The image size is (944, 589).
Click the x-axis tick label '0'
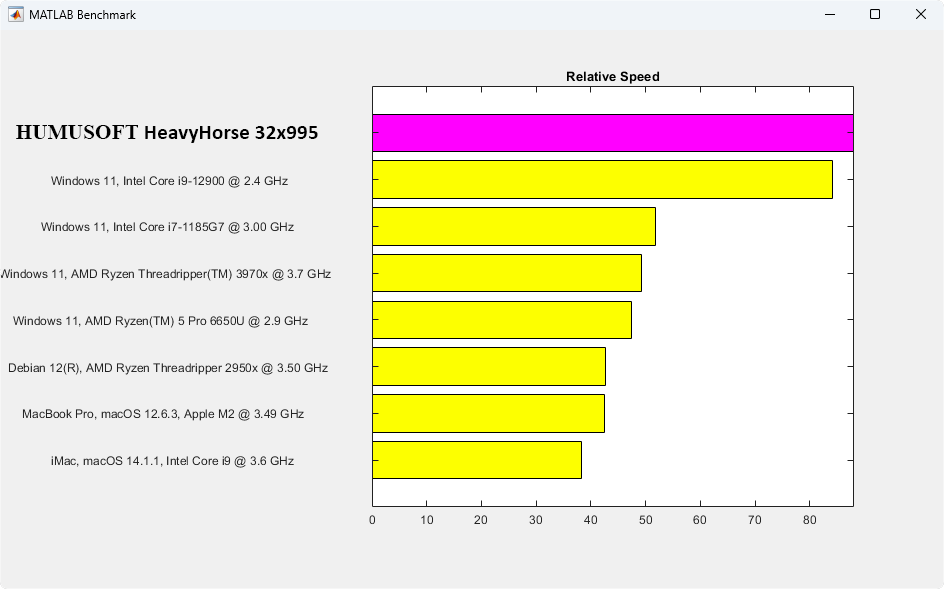pyautogui.click(x=372, y=520)
